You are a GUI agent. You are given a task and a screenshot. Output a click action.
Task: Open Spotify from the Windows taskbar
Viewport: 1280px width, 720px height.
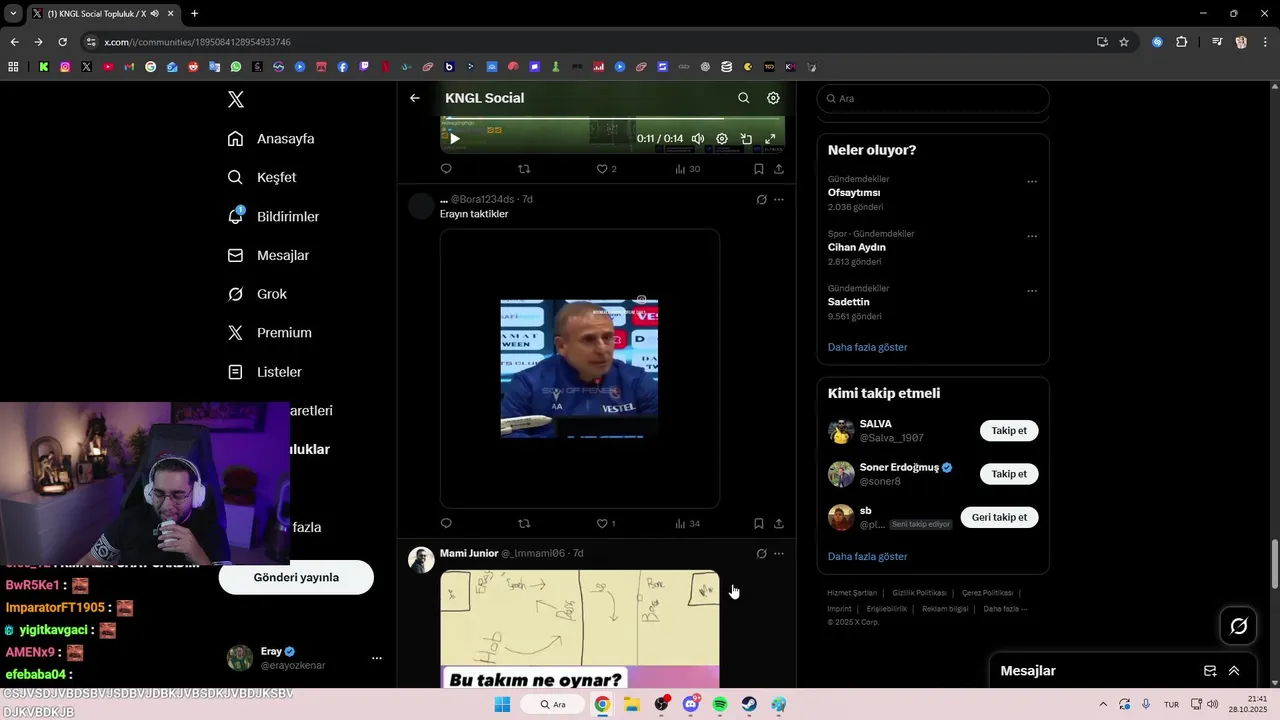coord(720,704)
